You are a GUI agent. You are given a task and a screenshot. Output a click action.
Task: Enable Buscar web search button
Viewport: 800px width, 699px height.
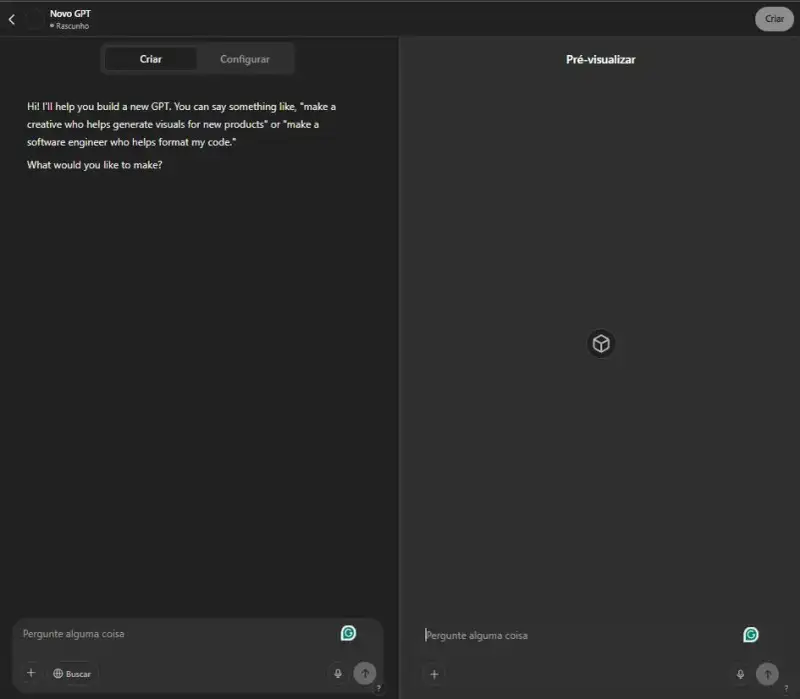pos(72,673)
